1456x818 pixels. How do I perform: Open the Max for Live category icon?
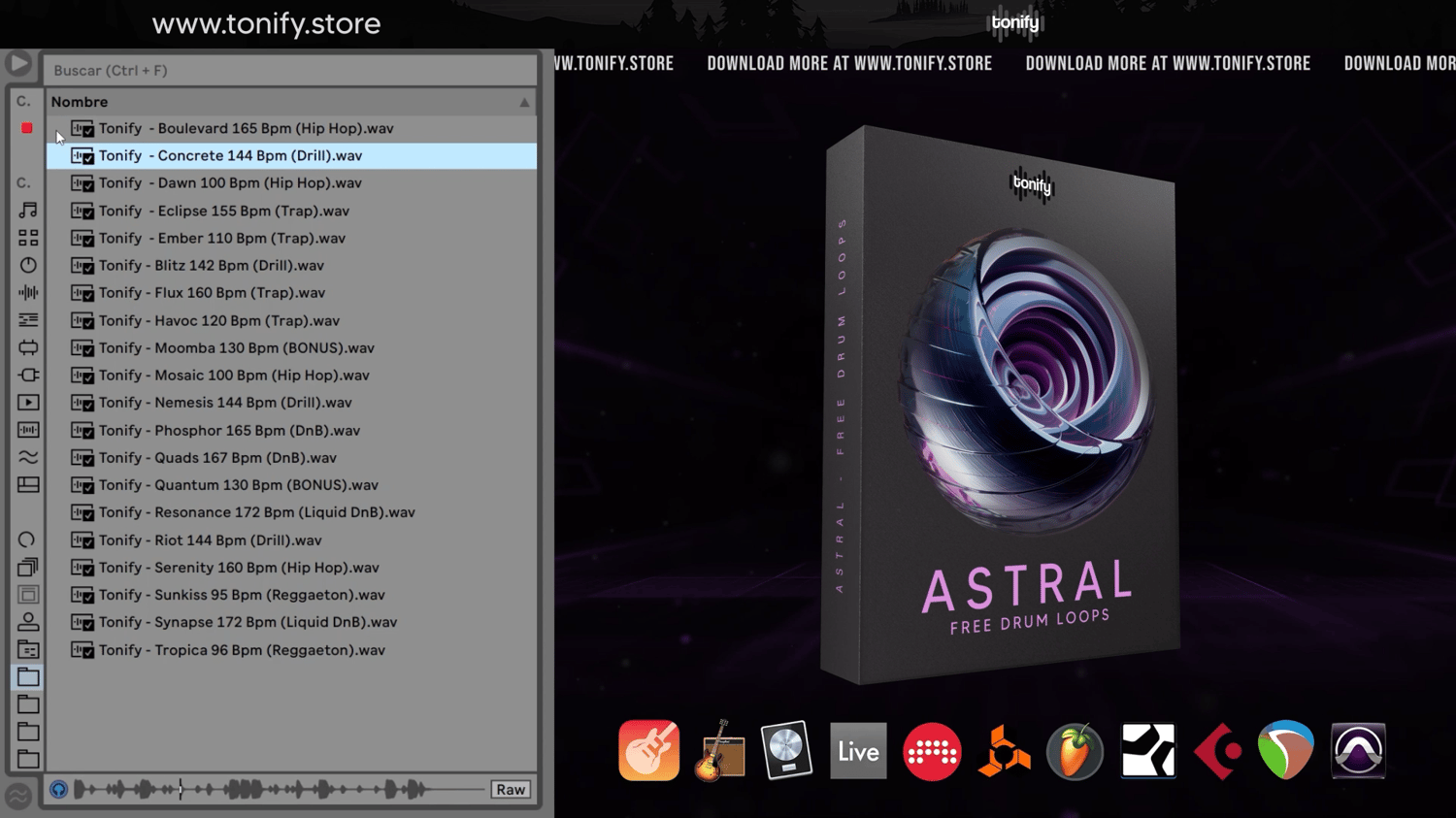pyautogui.click(x=28, y=347)
